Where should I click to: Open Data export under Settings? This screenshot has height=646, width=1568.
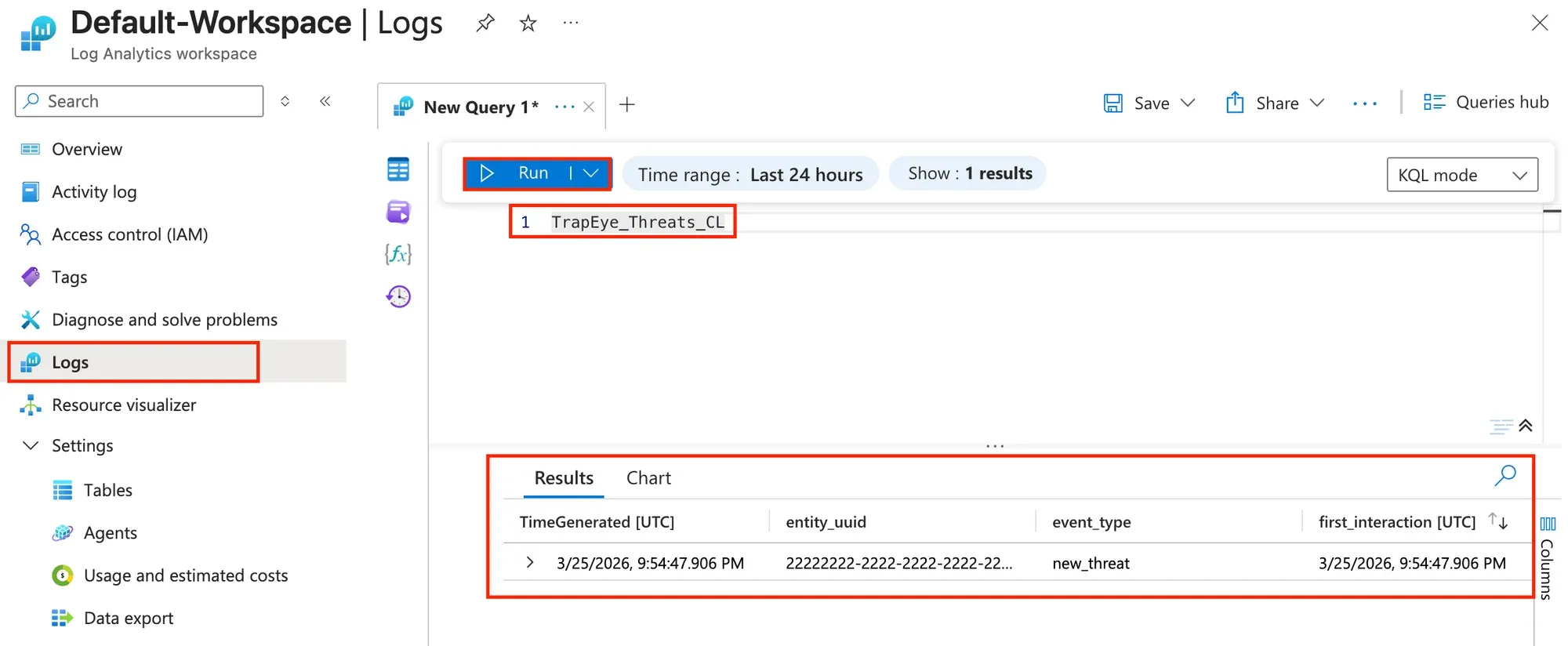pos(129,618)
